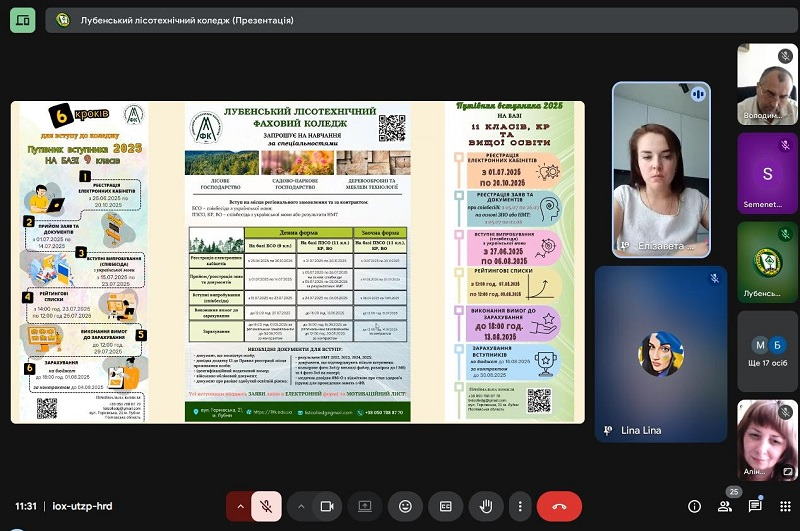This screenshot has height=531, width=800.
Task: Open the activities grid icon
Action: (785, 506)
